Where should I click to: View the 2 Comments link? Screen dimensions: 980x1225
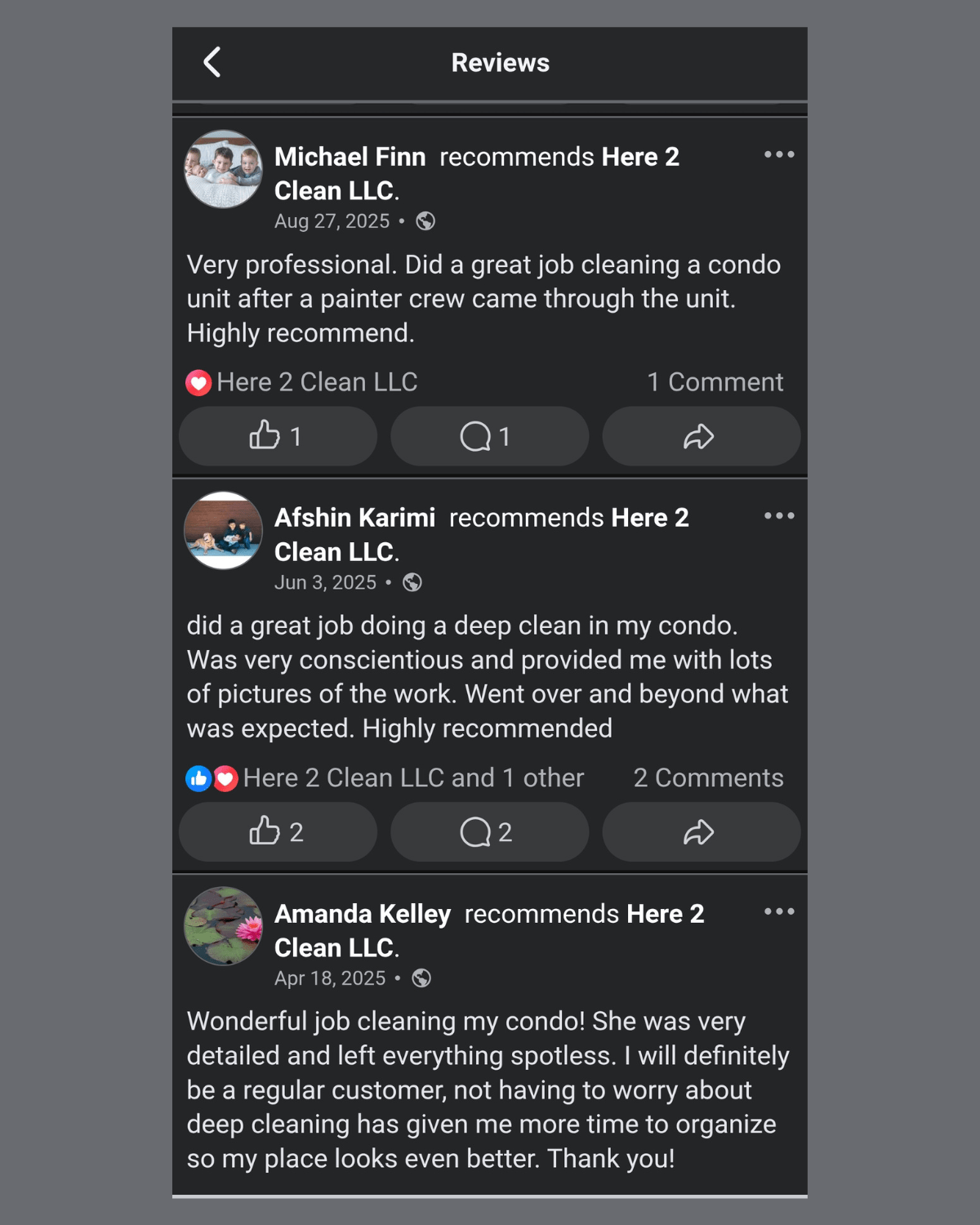[708, 777]
